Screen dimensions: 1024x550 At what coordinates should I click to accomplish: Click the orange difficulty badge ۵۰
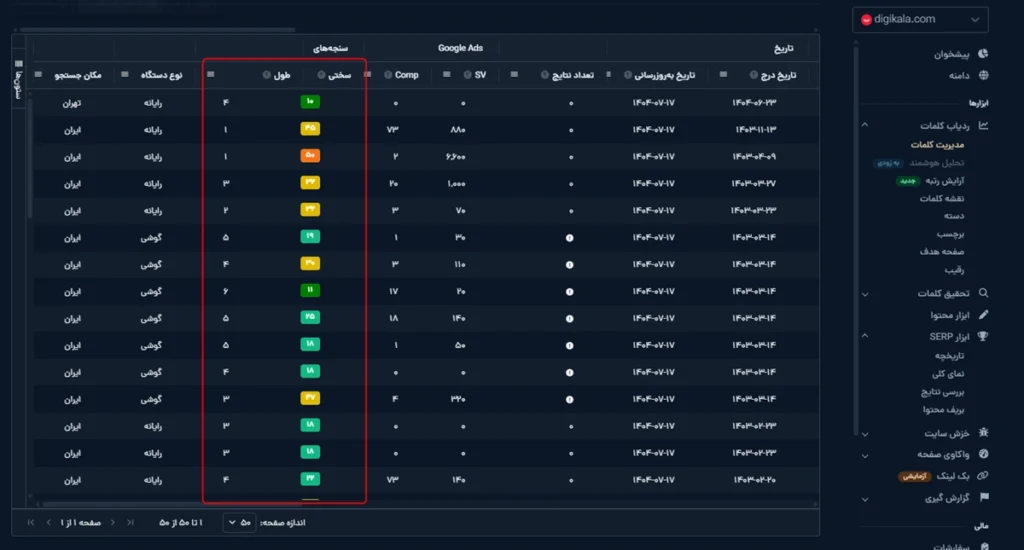[310, 155]
